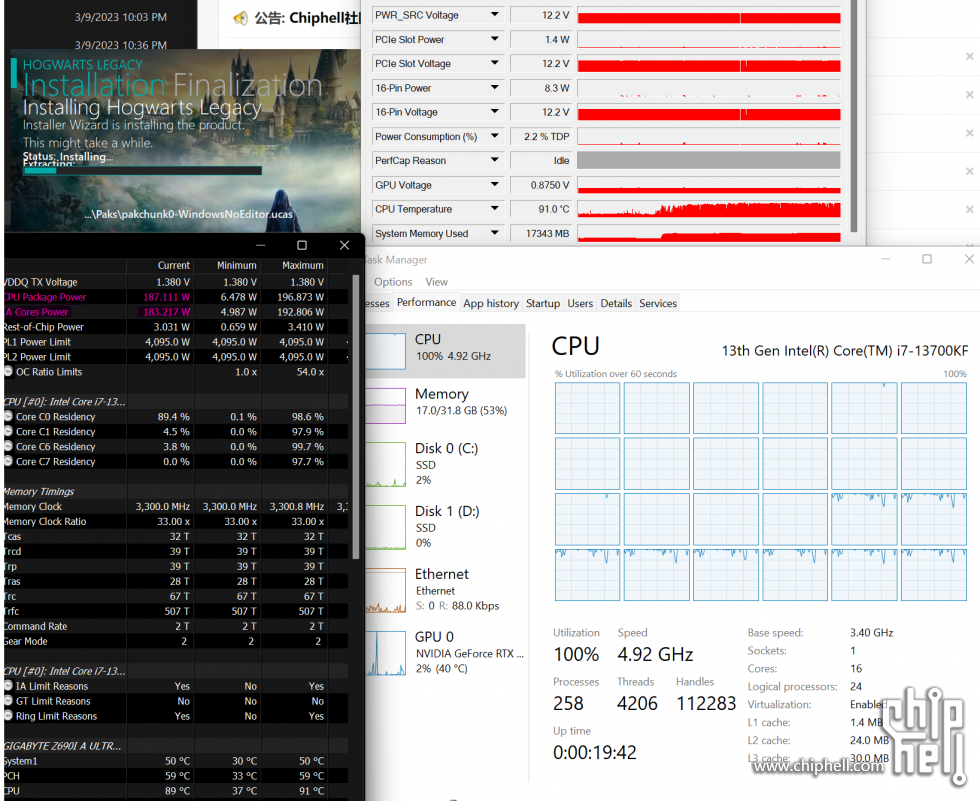This screenshot has width=980, height=801.
Task: Select GPU 0 in Task Manager sidebar
Action: pos(445,652)
